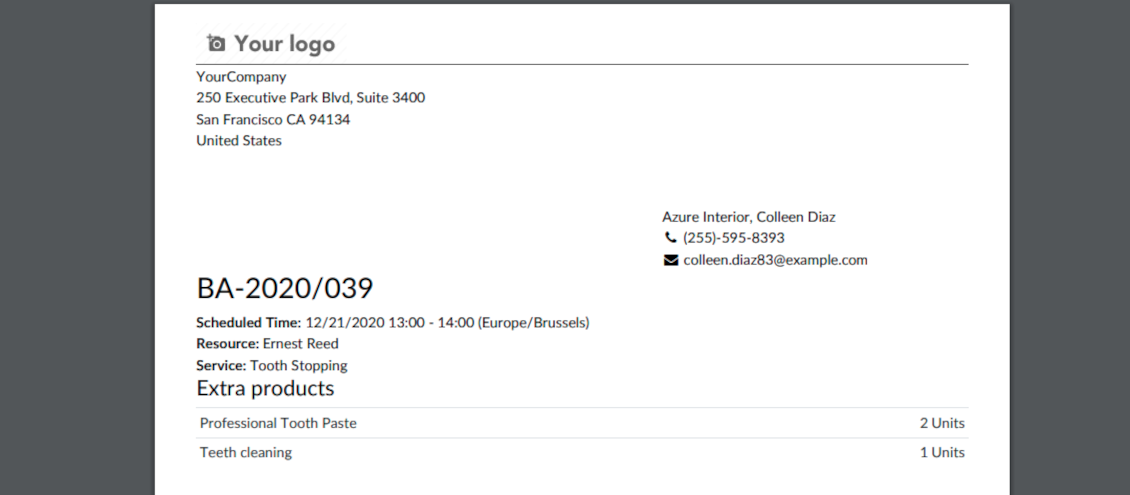Click the Azure Interior, Colleen Diaz contact name
The image size is (1130, 495).
click(748, 217)
